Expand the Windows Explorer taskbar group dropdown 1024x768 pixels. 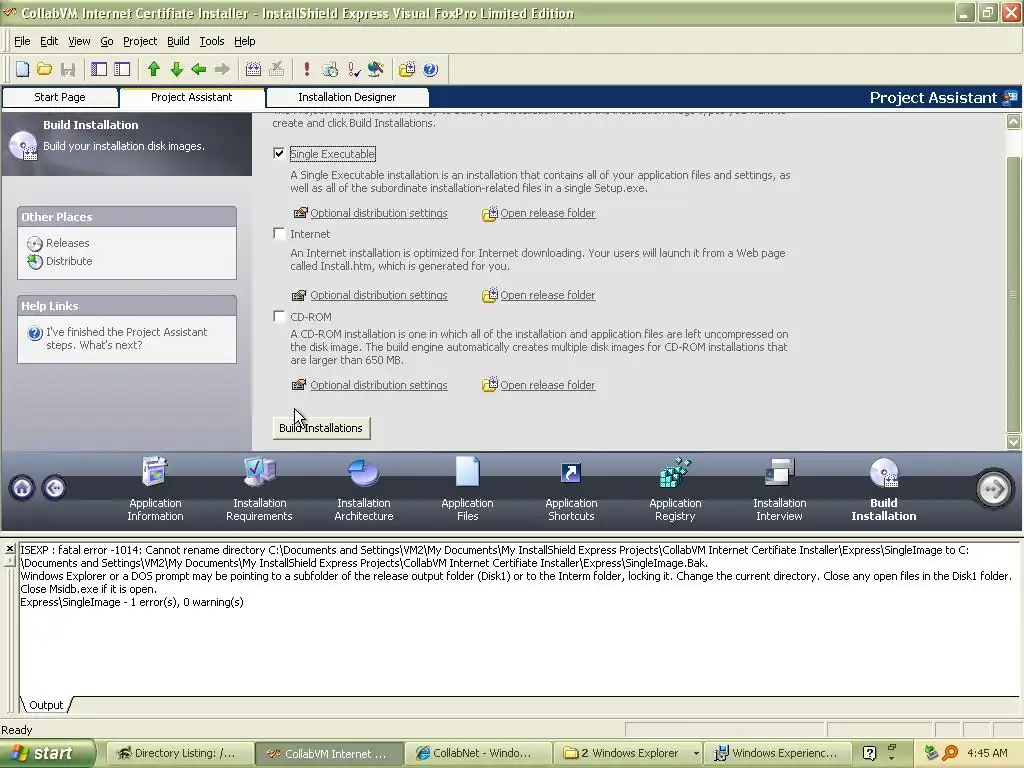696,754
